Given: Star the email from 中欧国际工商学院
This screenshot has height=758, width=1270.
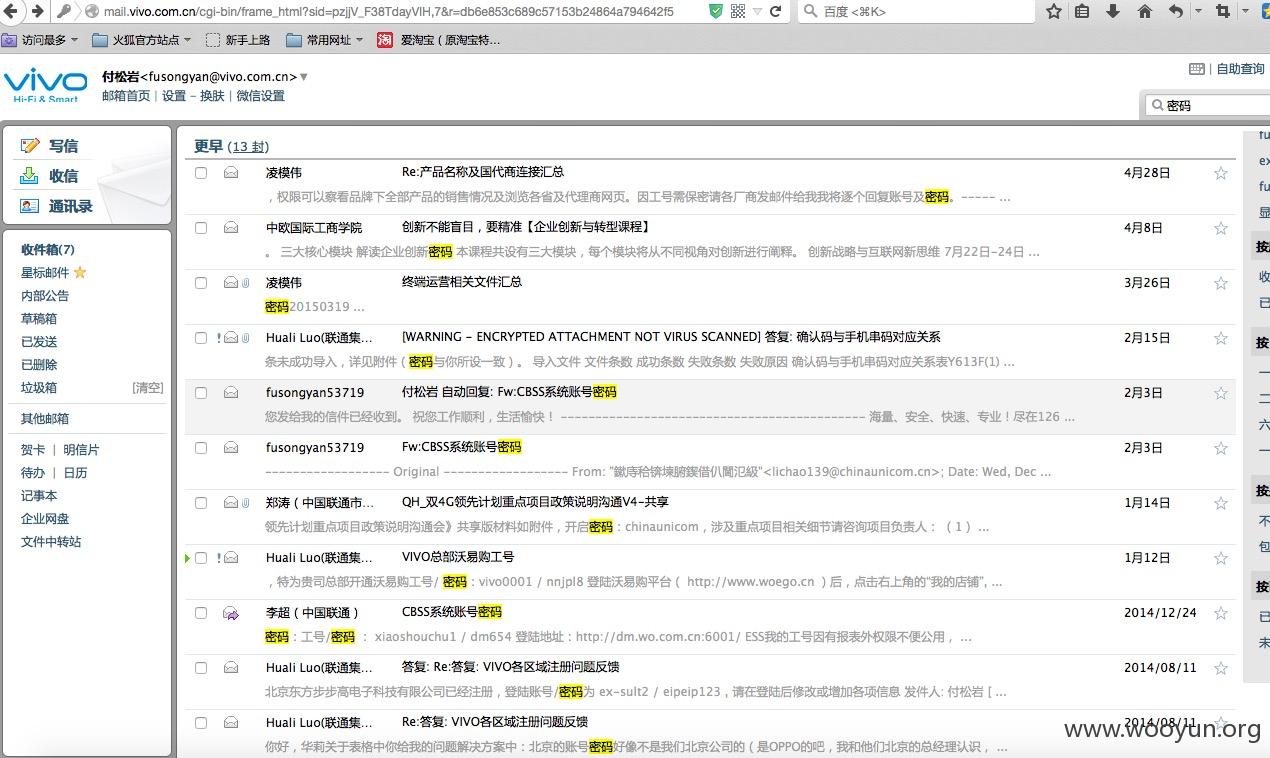Looking at the screenshot, I should [x=1221, y=228].
